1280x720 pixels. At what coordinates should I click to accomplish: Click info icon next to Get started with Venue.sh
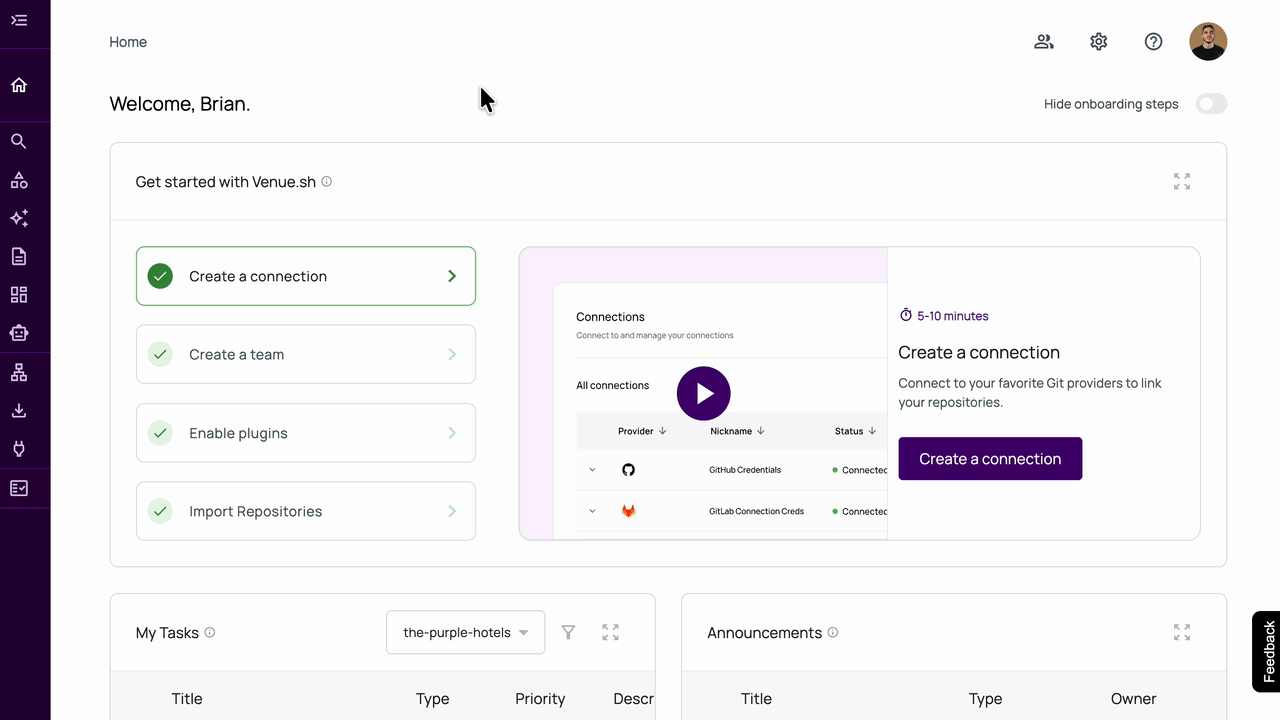click(x=327, y=182)
